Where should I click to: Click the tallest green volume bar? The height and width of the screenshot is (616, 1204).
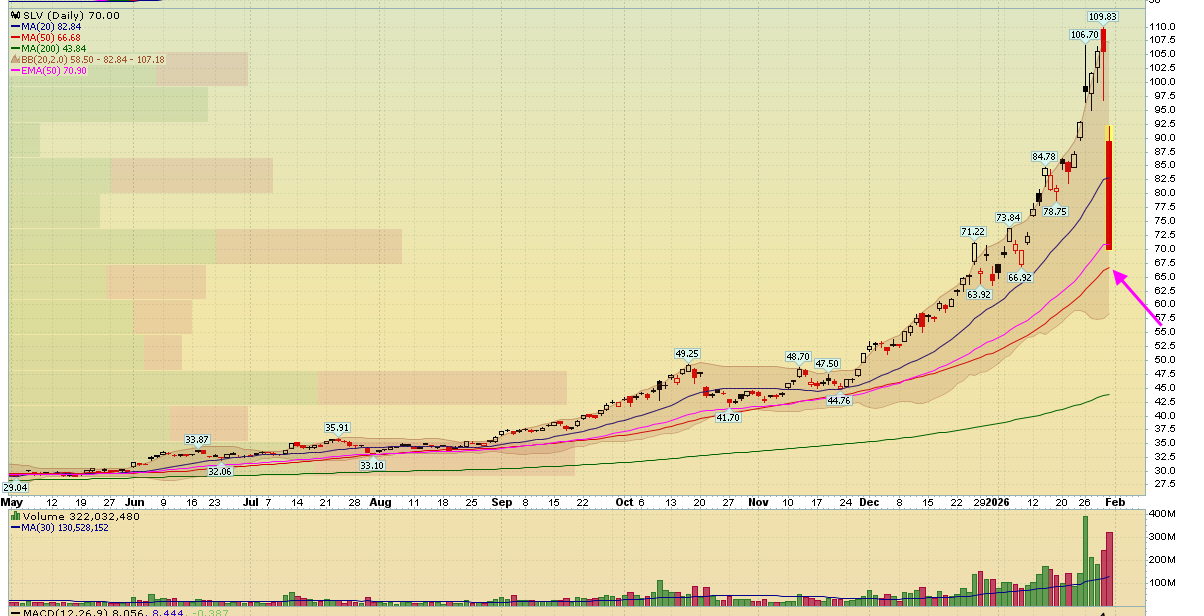pos(1086,559)
